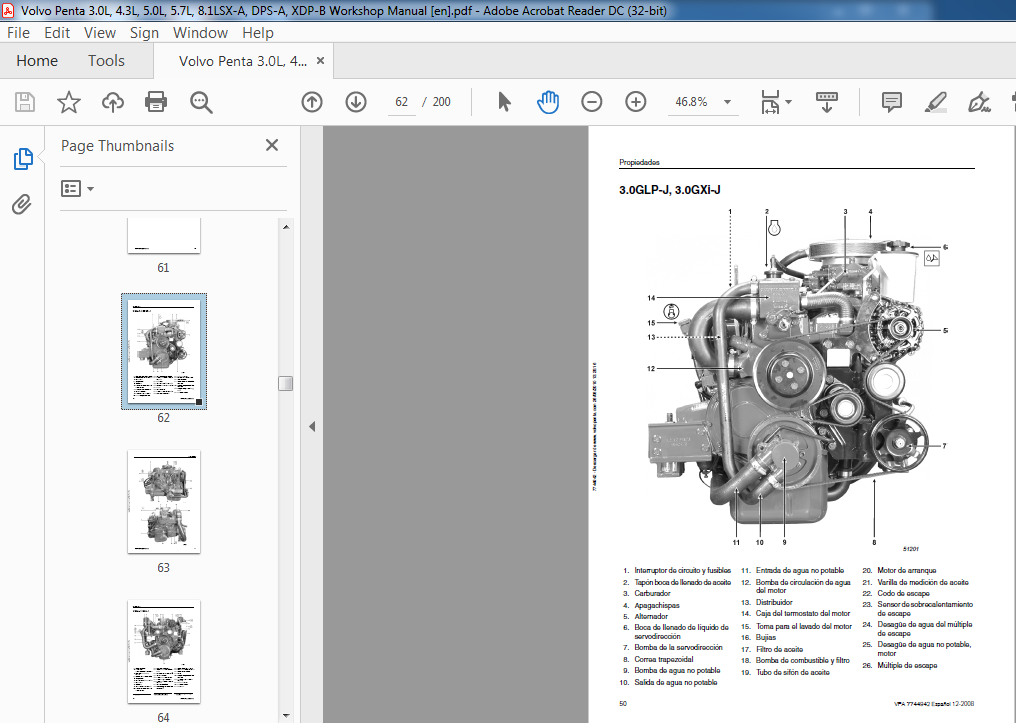Open the find text magnifier icon

[x=201, y=102]
